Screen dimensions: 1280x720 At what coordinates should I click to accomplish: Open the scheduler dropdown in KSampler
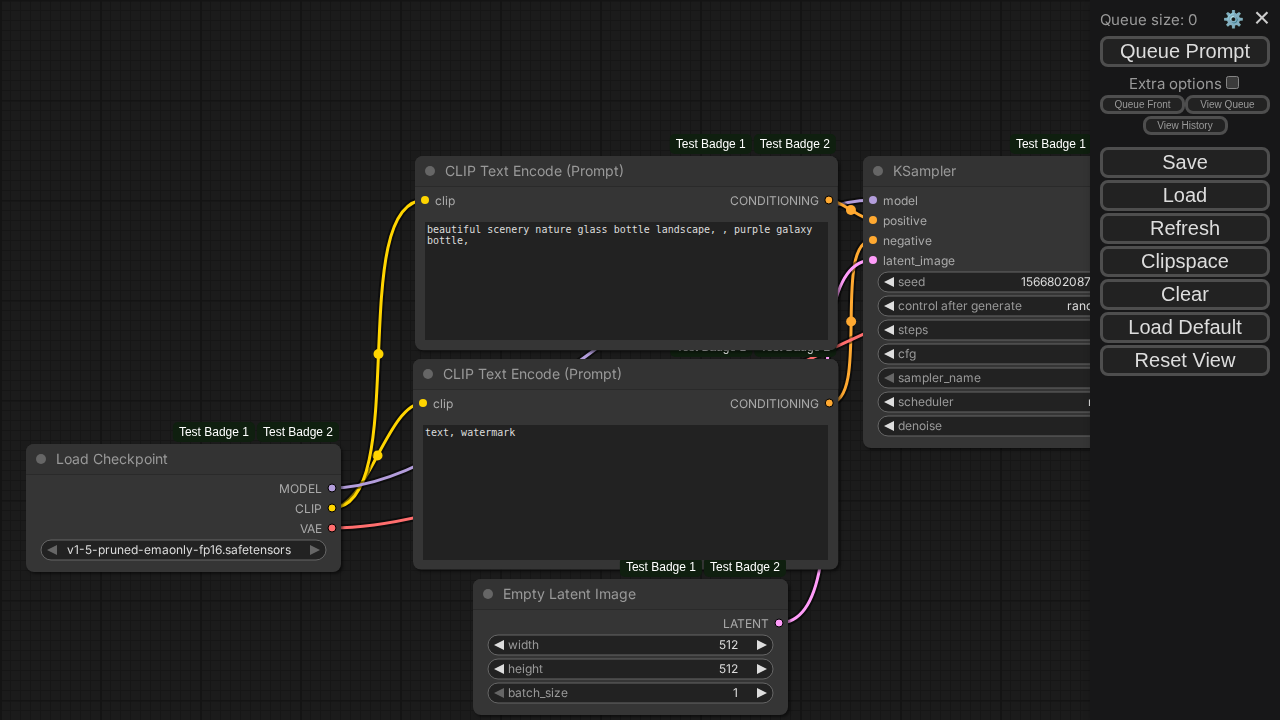coord(985,402)
